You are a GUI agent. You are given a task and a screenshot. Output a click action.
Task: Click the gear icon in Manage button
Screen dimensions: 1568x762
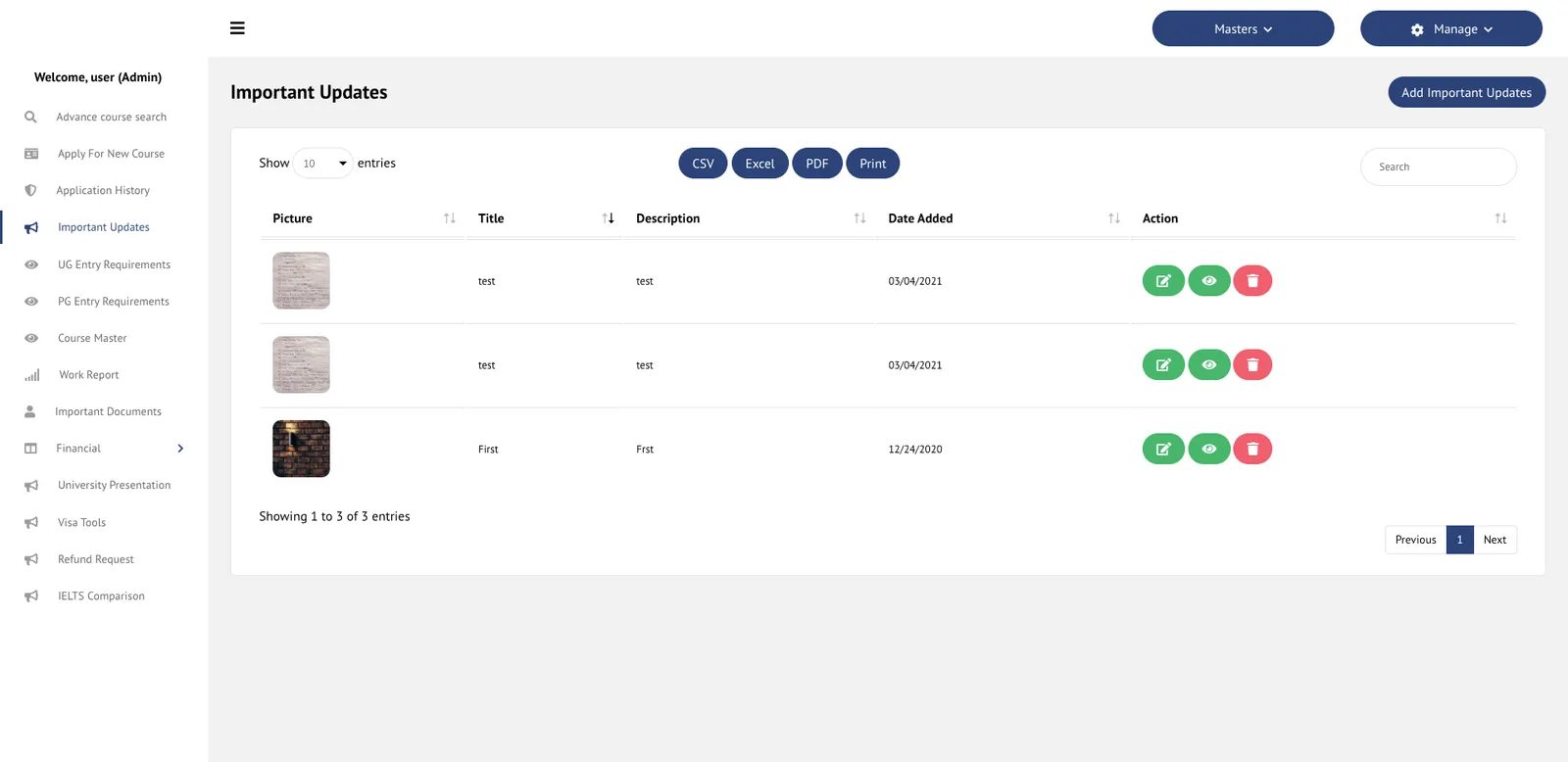1417,29
